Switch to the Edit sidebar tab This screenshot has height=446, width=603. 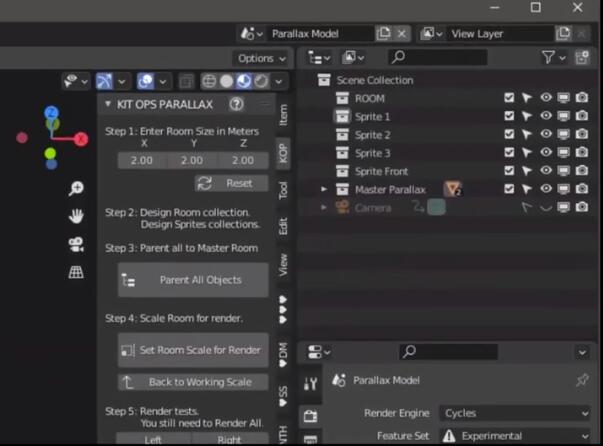tap(283, 226)
